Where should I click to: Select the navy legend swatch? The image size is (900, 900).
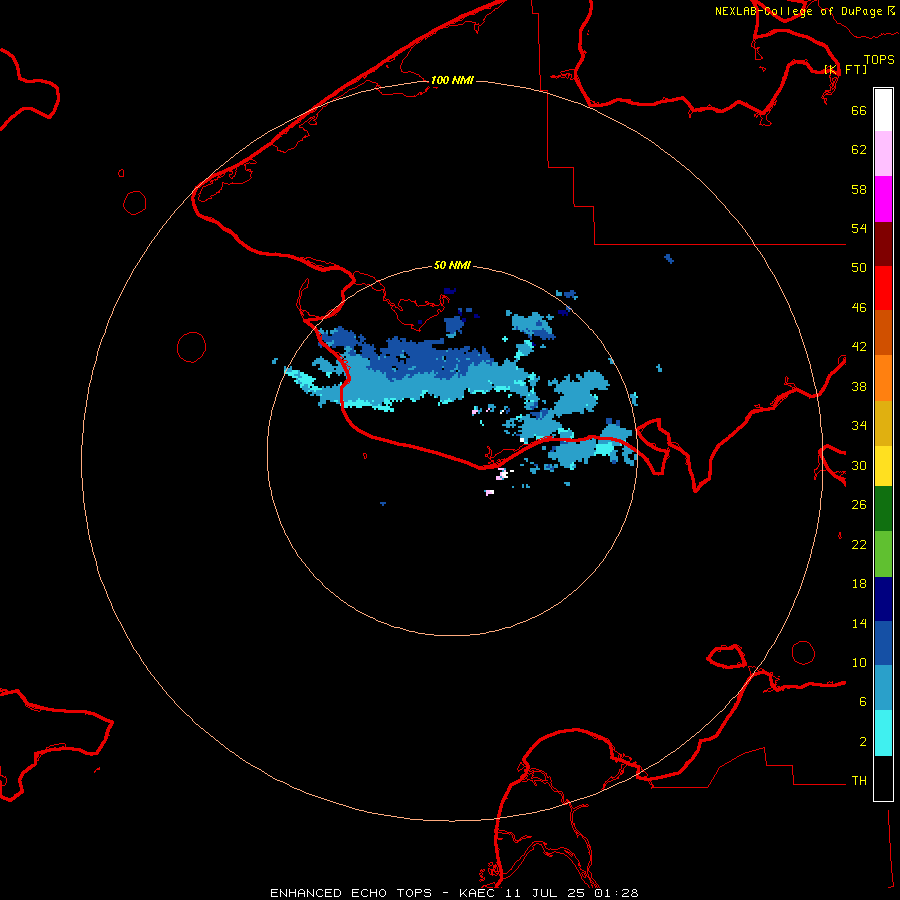point(883,599)
